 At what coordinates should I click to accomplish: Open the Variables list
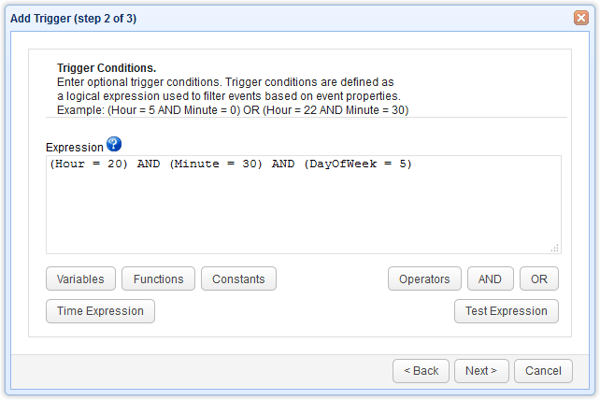pyautogui.click(x=81, y=279)
